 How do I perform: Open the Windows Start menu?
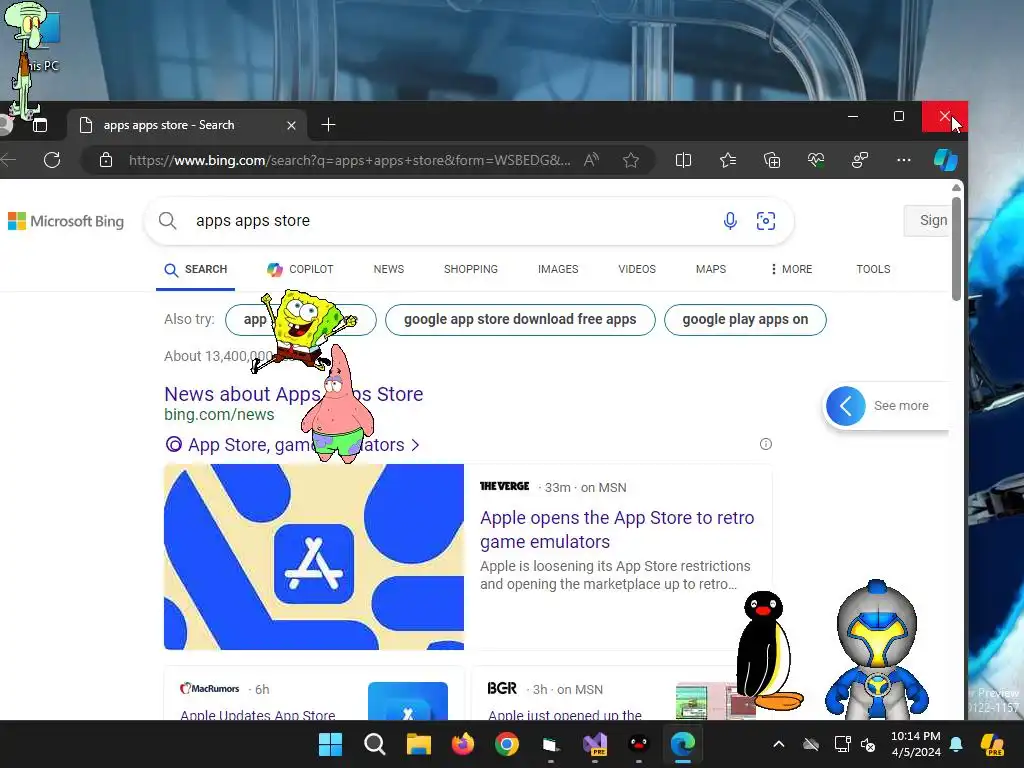pos(330,744)
